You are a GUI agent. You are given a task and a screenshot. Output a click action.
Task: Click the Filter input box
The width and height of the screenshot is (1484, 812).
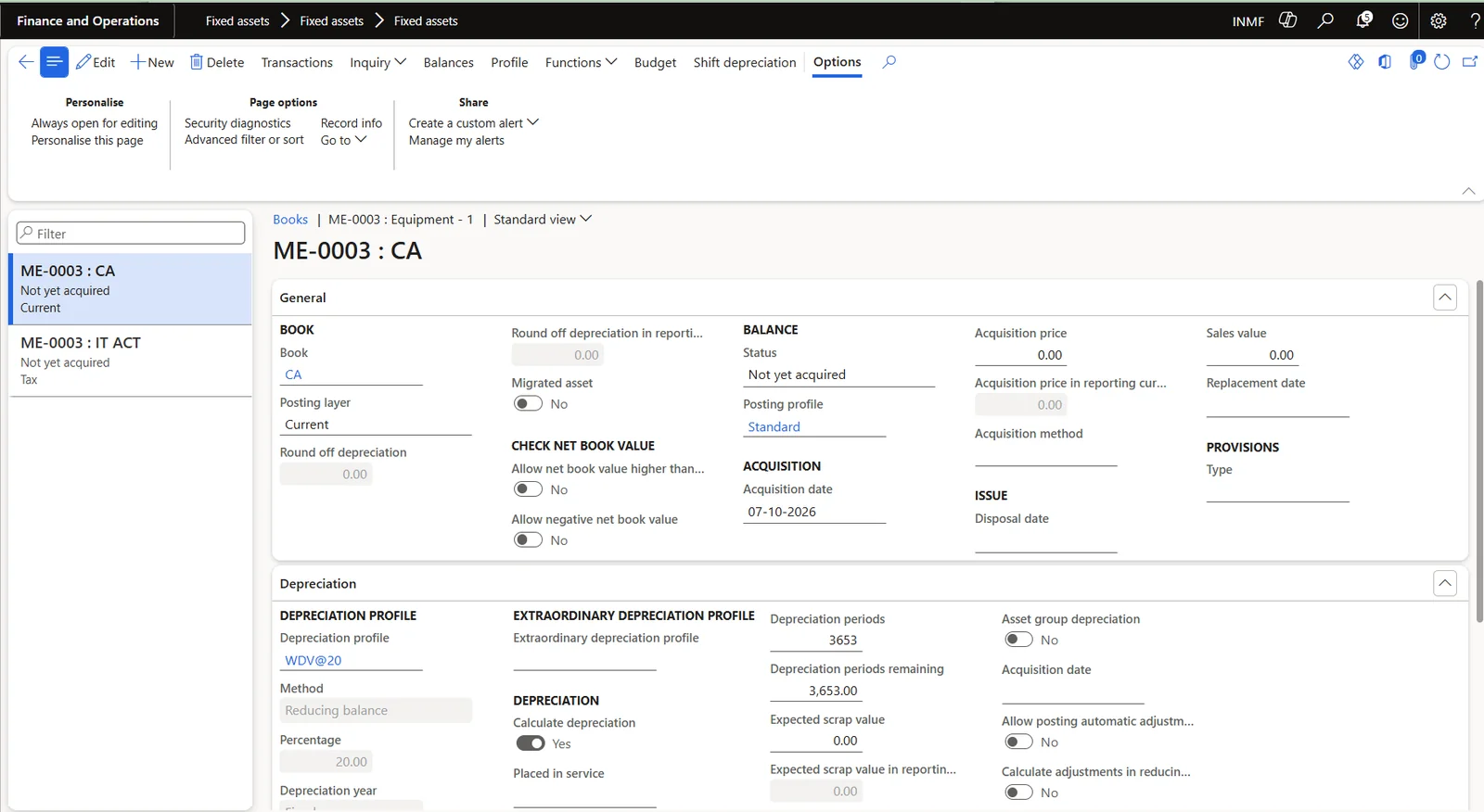point(131,234)
